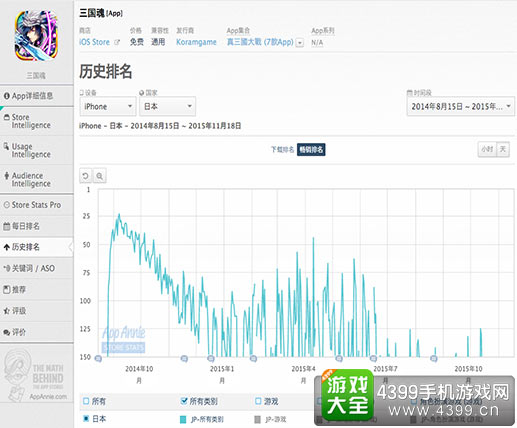Click the calendar icon beside 每日排名
This screenshot has width=517, height=428.
point(6,226)
